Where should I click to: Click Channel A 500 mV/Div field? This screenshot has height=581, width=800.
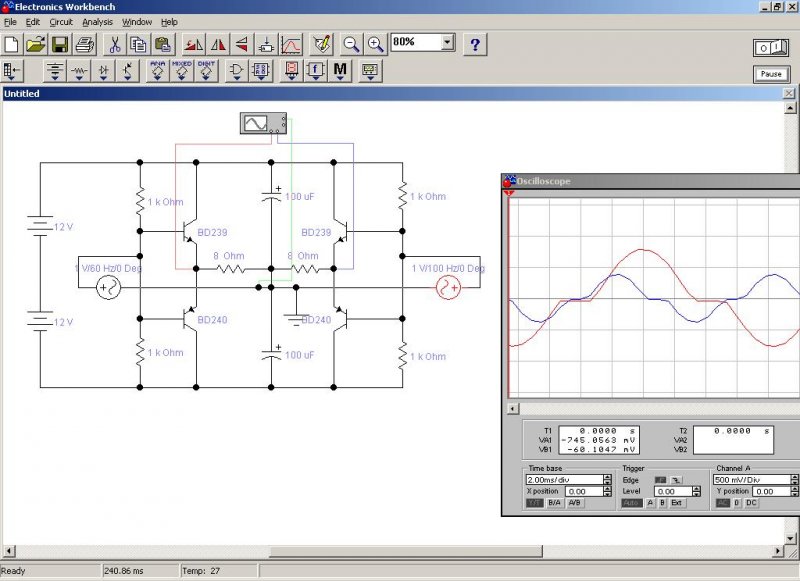[752, 479]
